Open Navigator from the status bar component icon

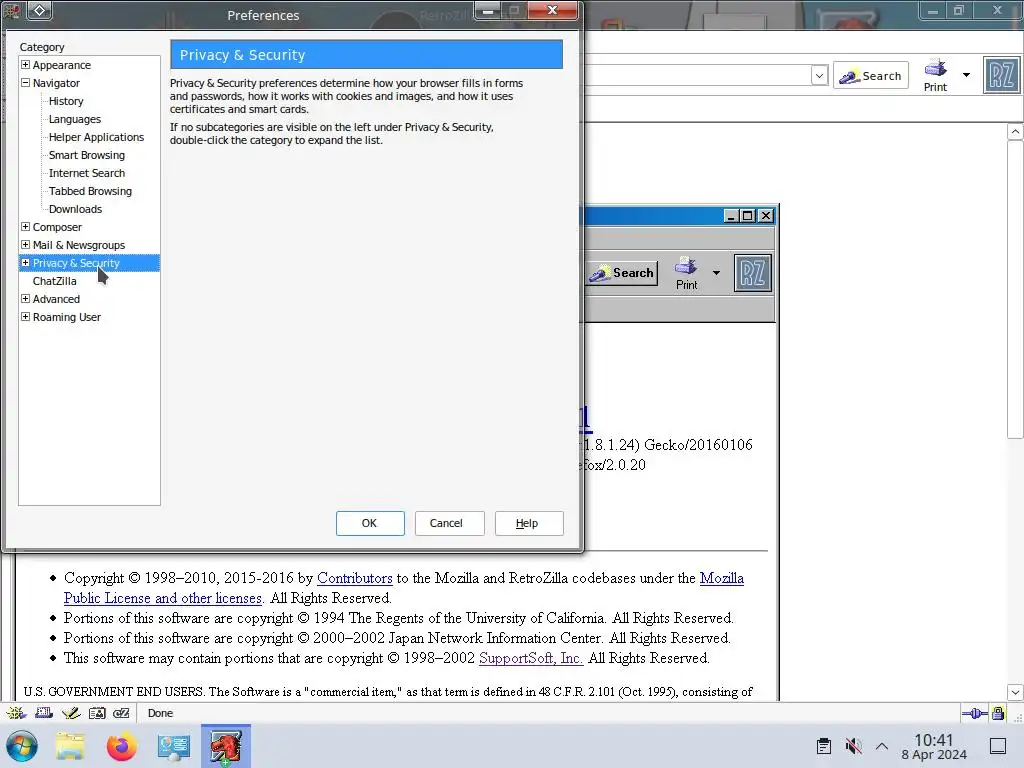coord(16,713)
